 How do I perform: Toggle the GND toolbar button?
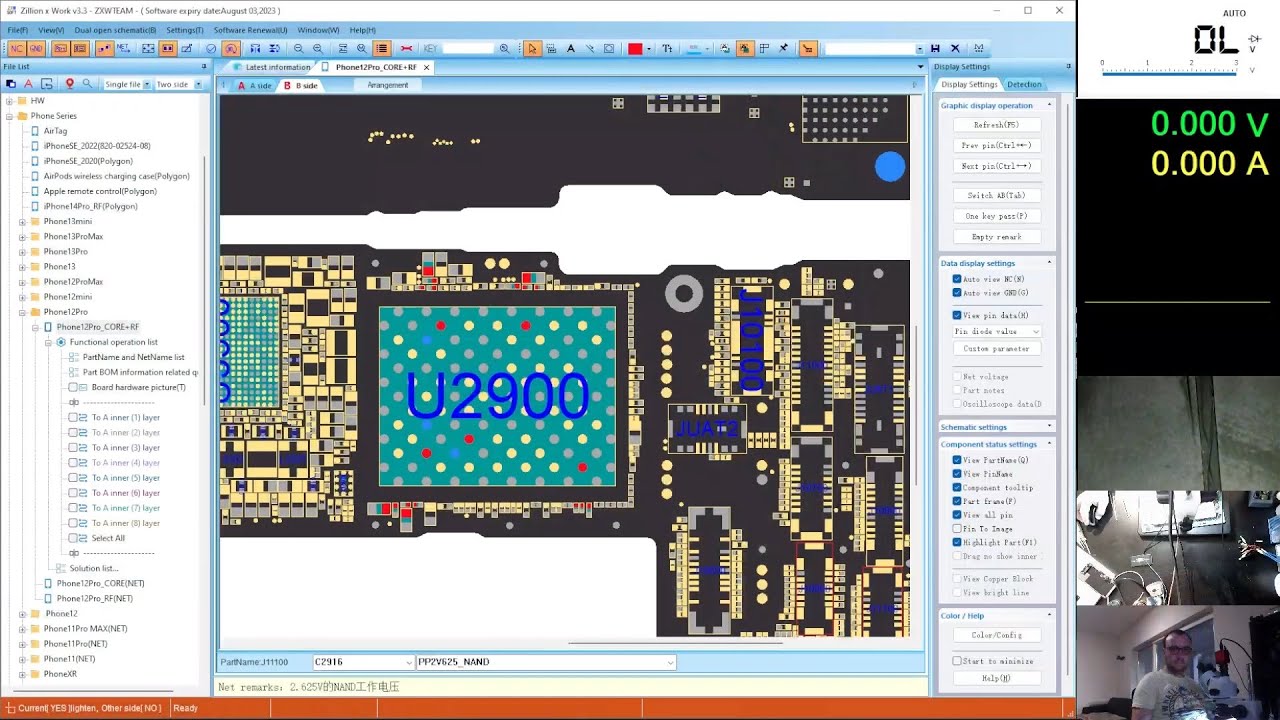pos(36,48)
